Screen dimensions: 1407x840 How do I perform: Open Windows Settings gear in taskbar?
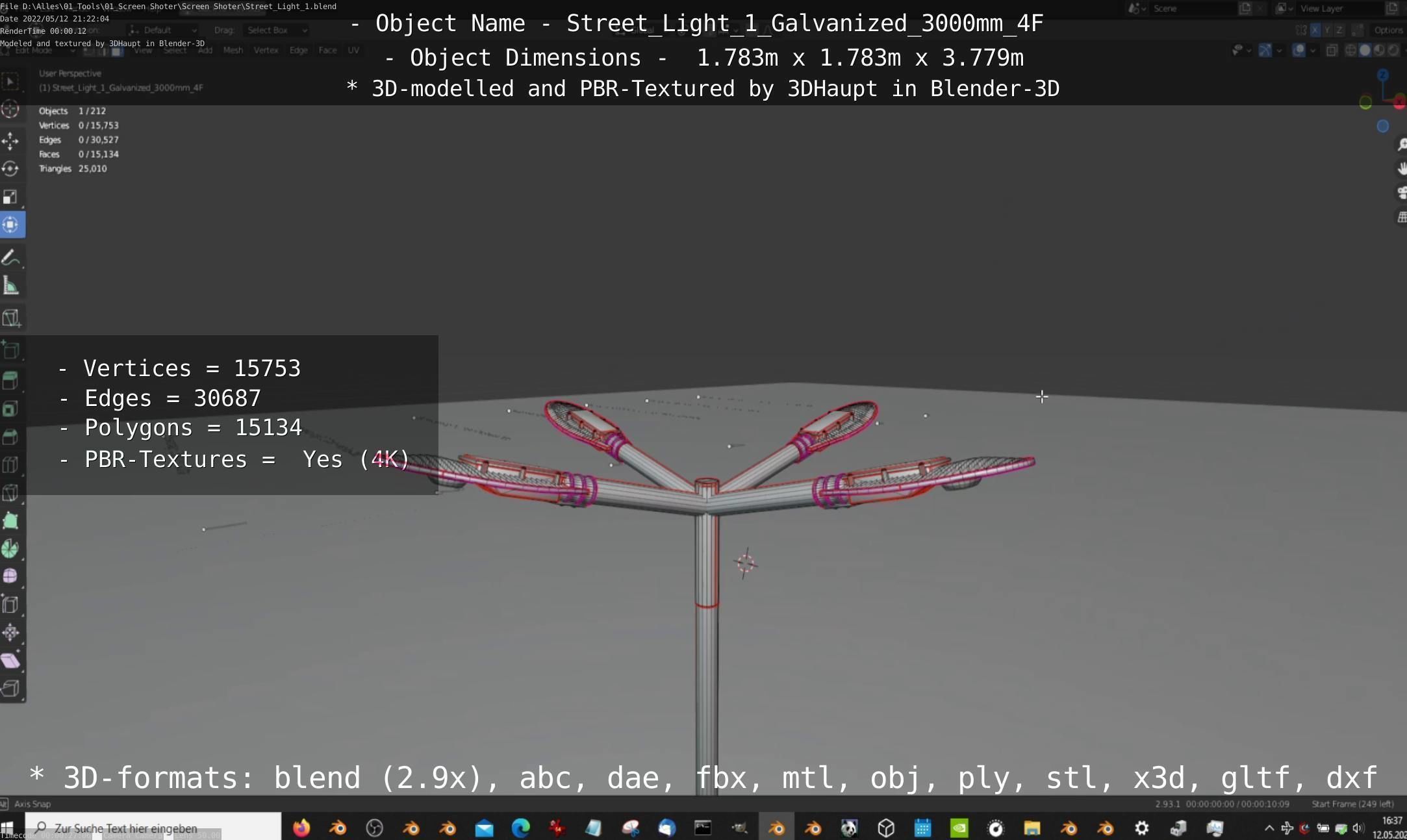(1141, 828)
